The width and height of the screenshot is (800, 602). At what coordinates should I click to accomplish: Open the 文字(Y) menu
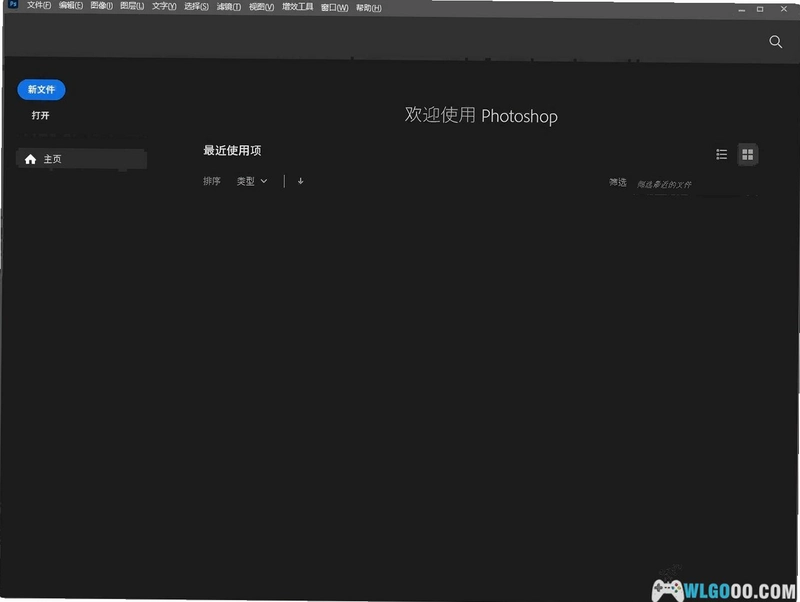(x=164, y=7)
